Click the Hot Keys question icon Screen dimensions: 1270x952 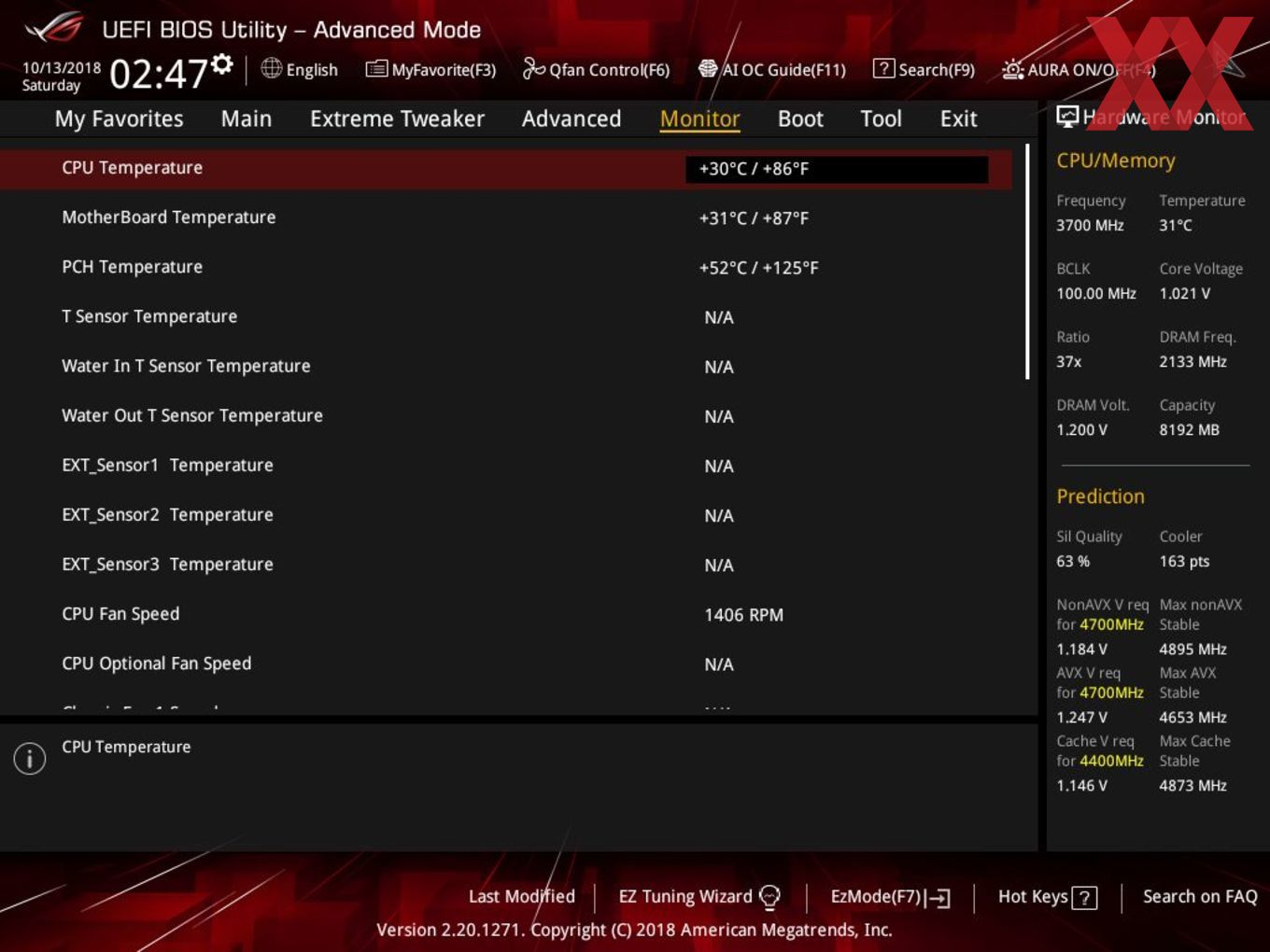point(1084,898)
